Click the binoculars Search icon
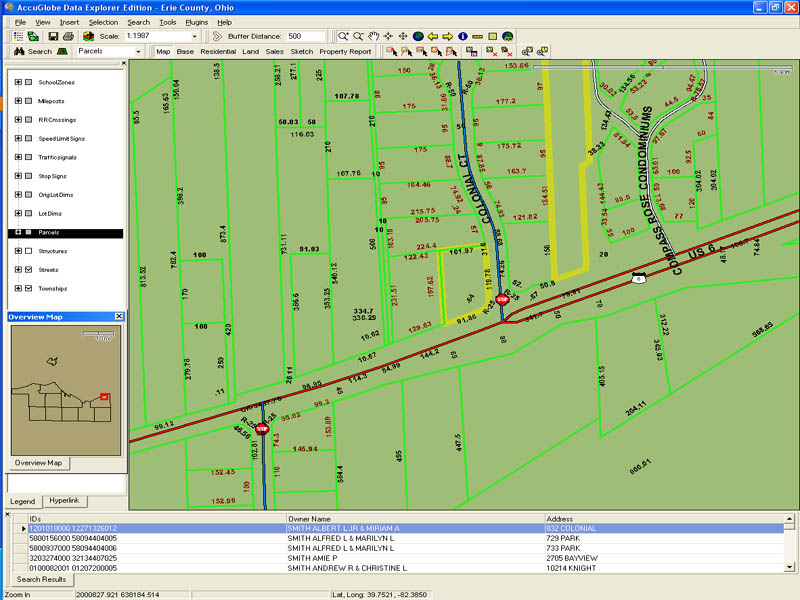The width and height of the screenshot is (800, 600). tap(19, 52)
